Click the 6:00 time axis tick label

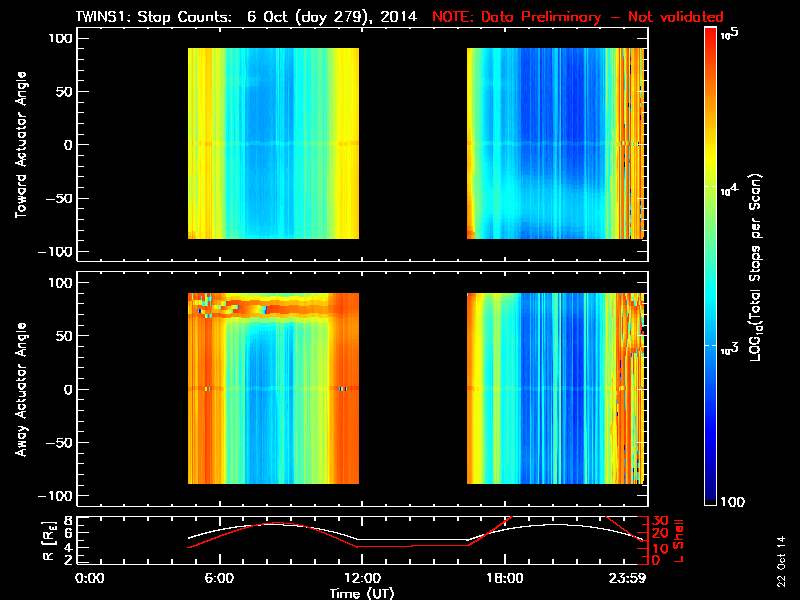pos(219,578)
